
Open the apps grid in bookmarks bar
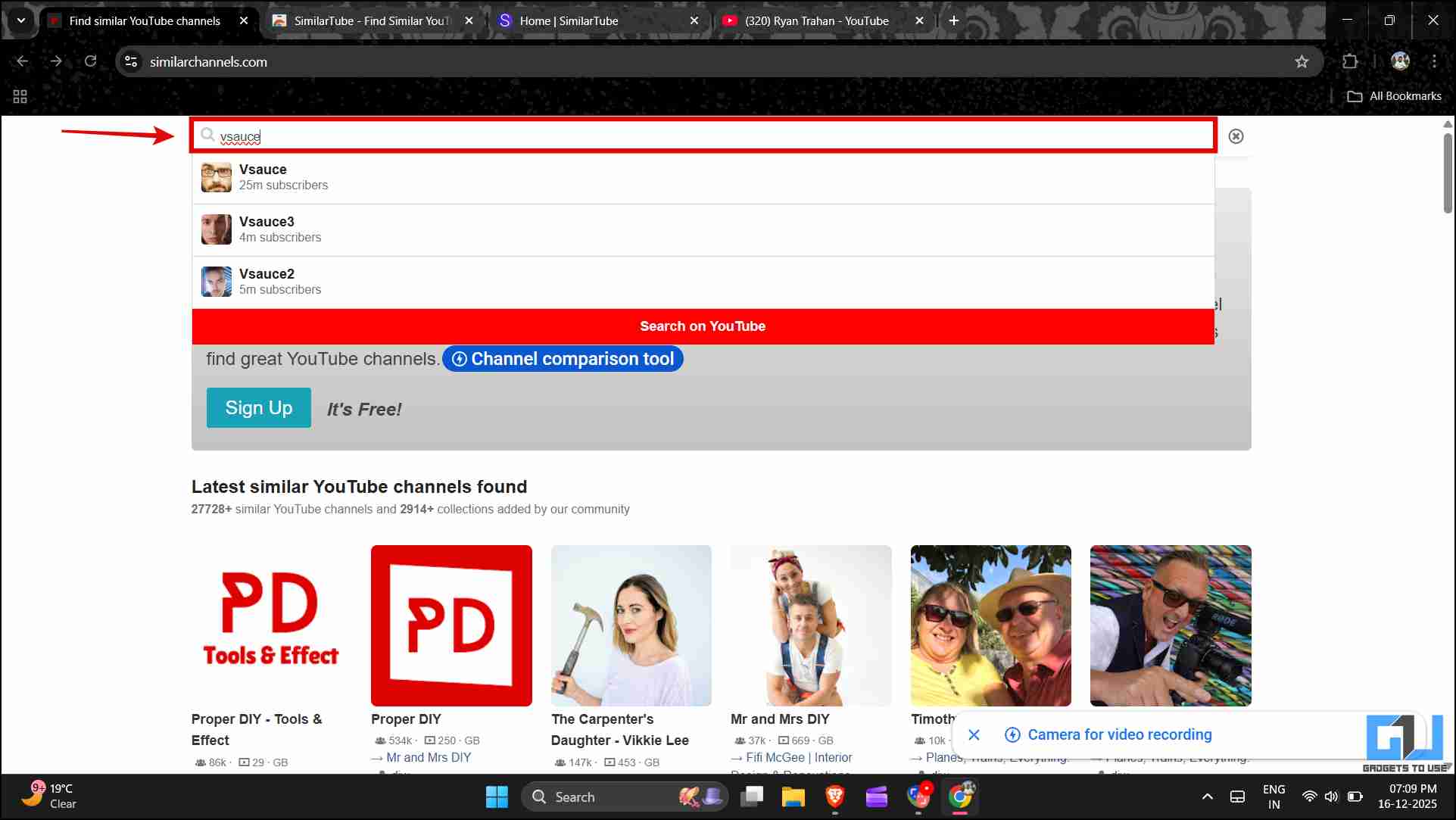20,96
